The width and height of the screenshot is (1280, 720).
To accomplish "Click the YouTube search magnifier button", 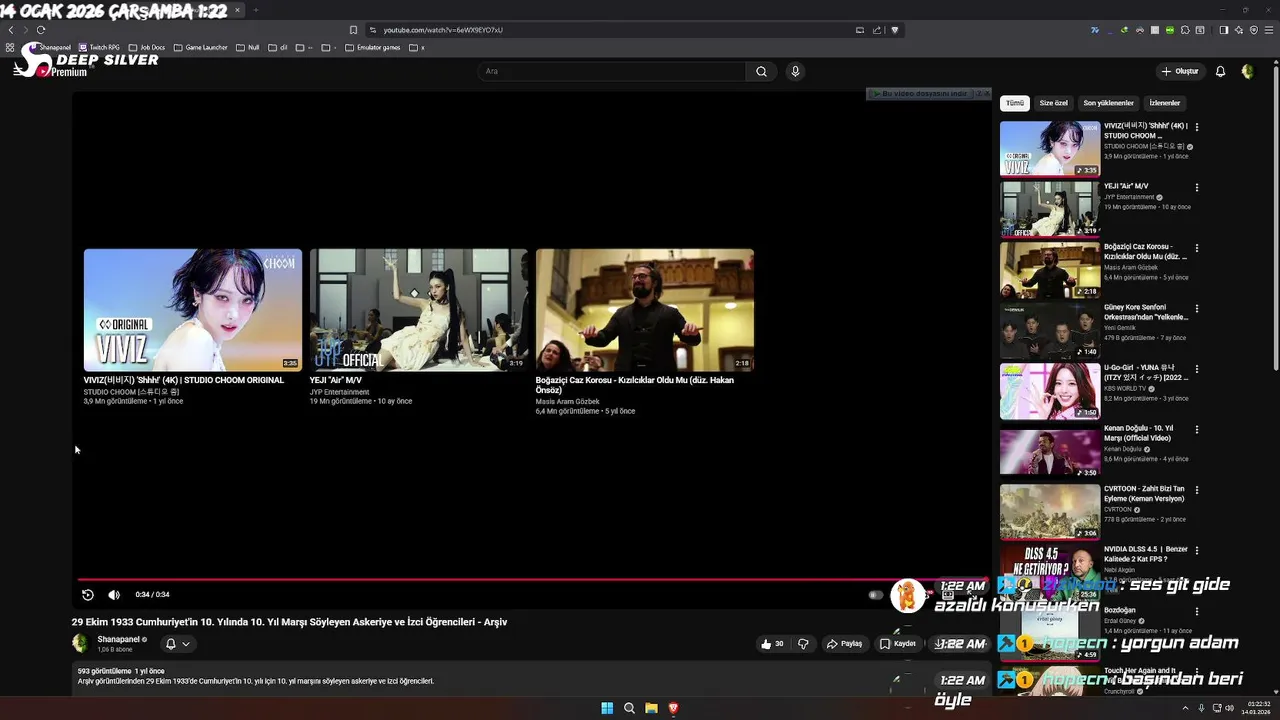I will point(761,71).
